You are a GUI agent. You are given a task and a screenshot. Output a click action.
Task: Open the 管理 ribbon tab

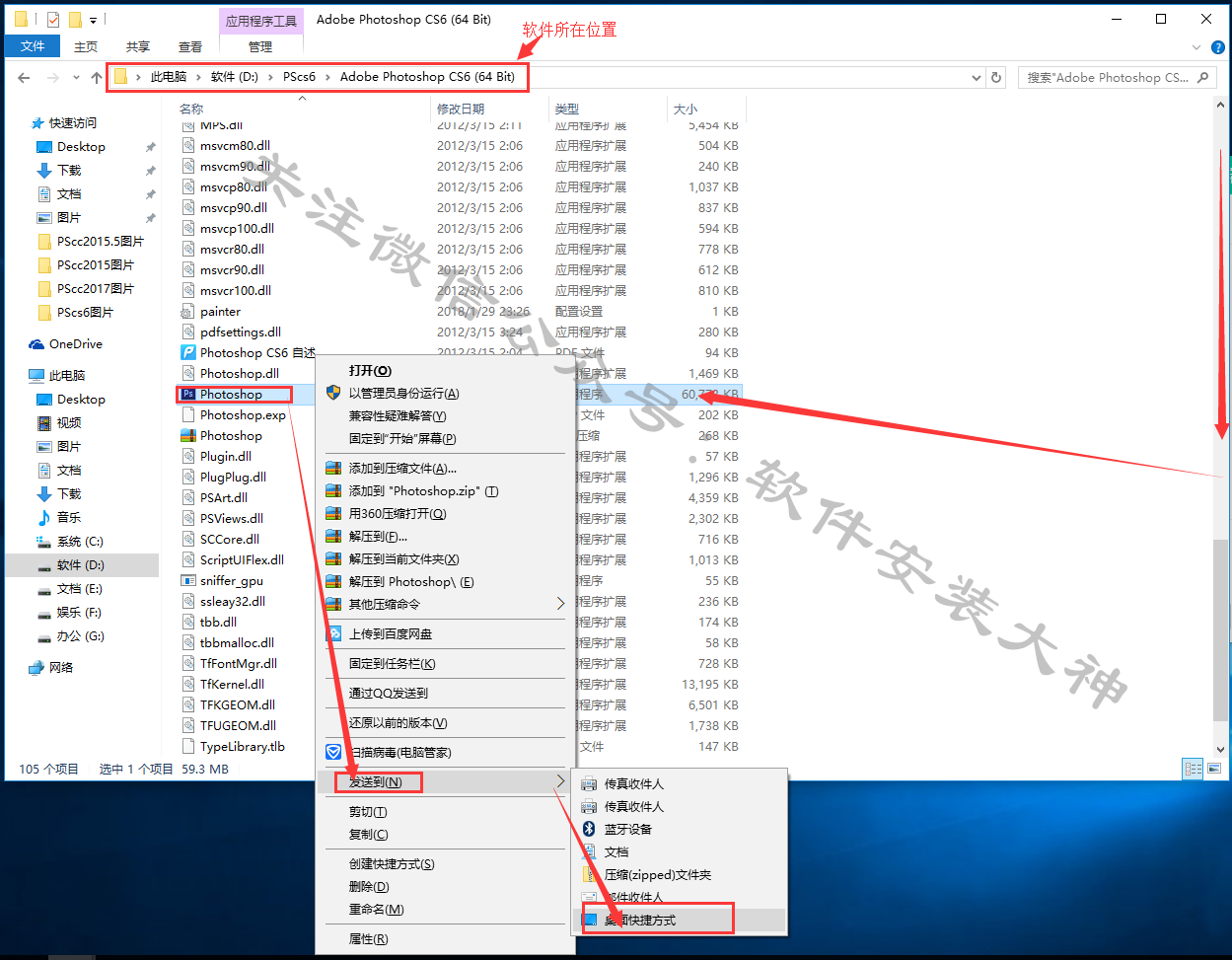point(260,46)
